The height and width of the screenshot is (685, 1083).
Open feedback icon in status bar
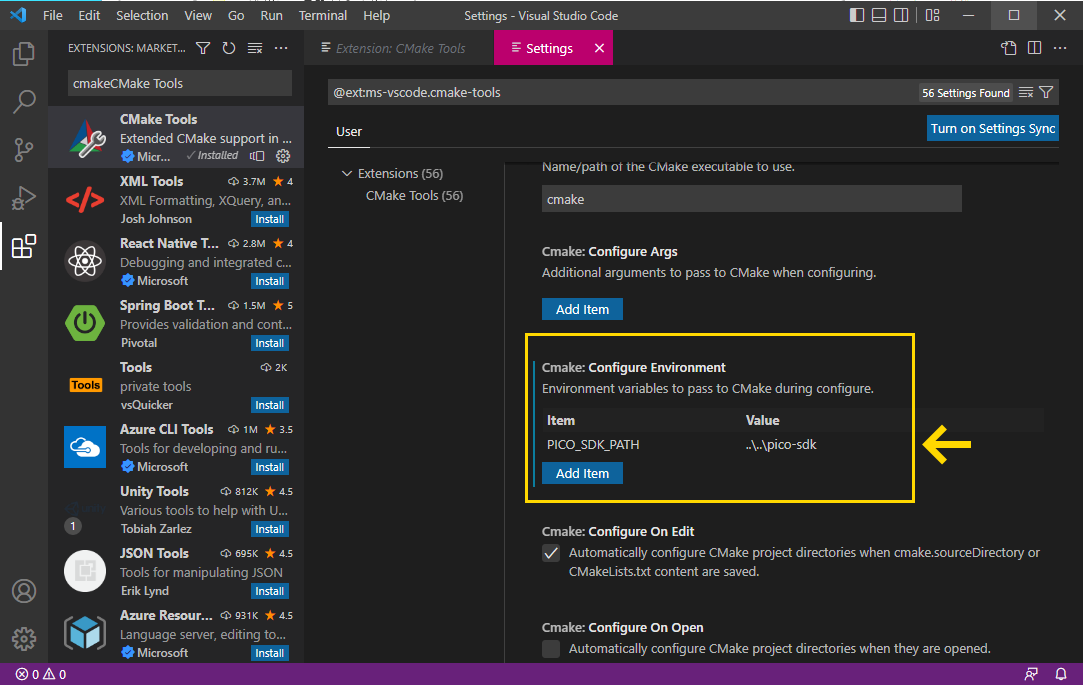(1031, 674)
